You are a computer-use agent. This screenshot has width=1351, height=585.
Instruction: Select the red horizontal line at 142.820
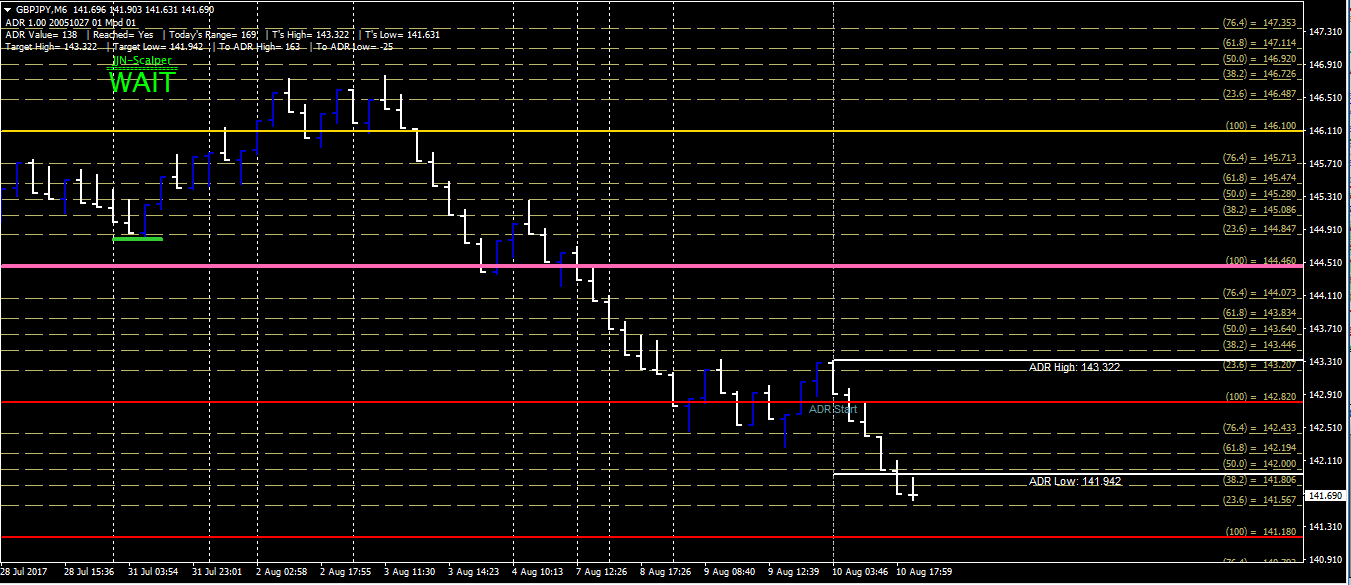pos(650,402)
